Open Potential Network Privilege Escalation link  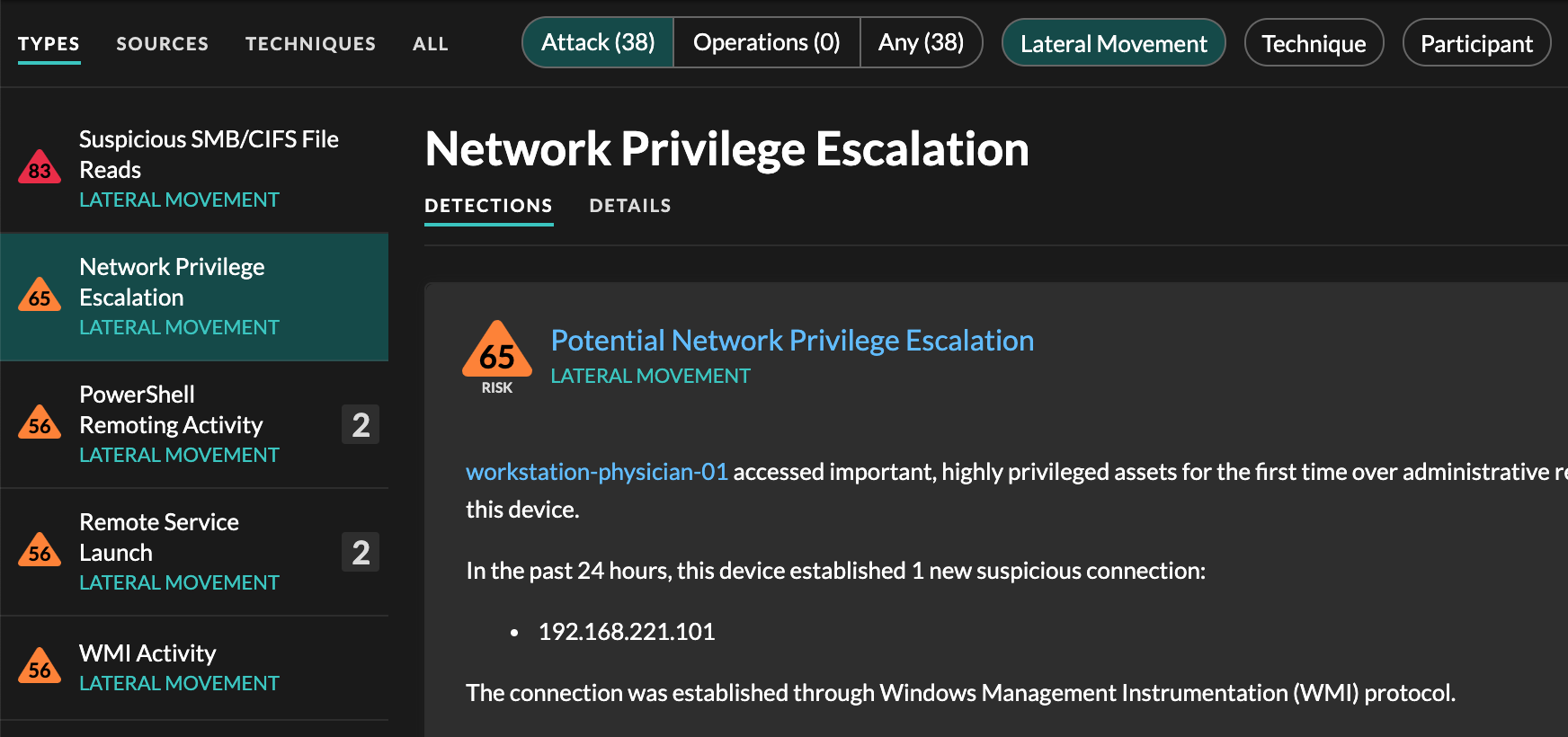click(792, 341)
